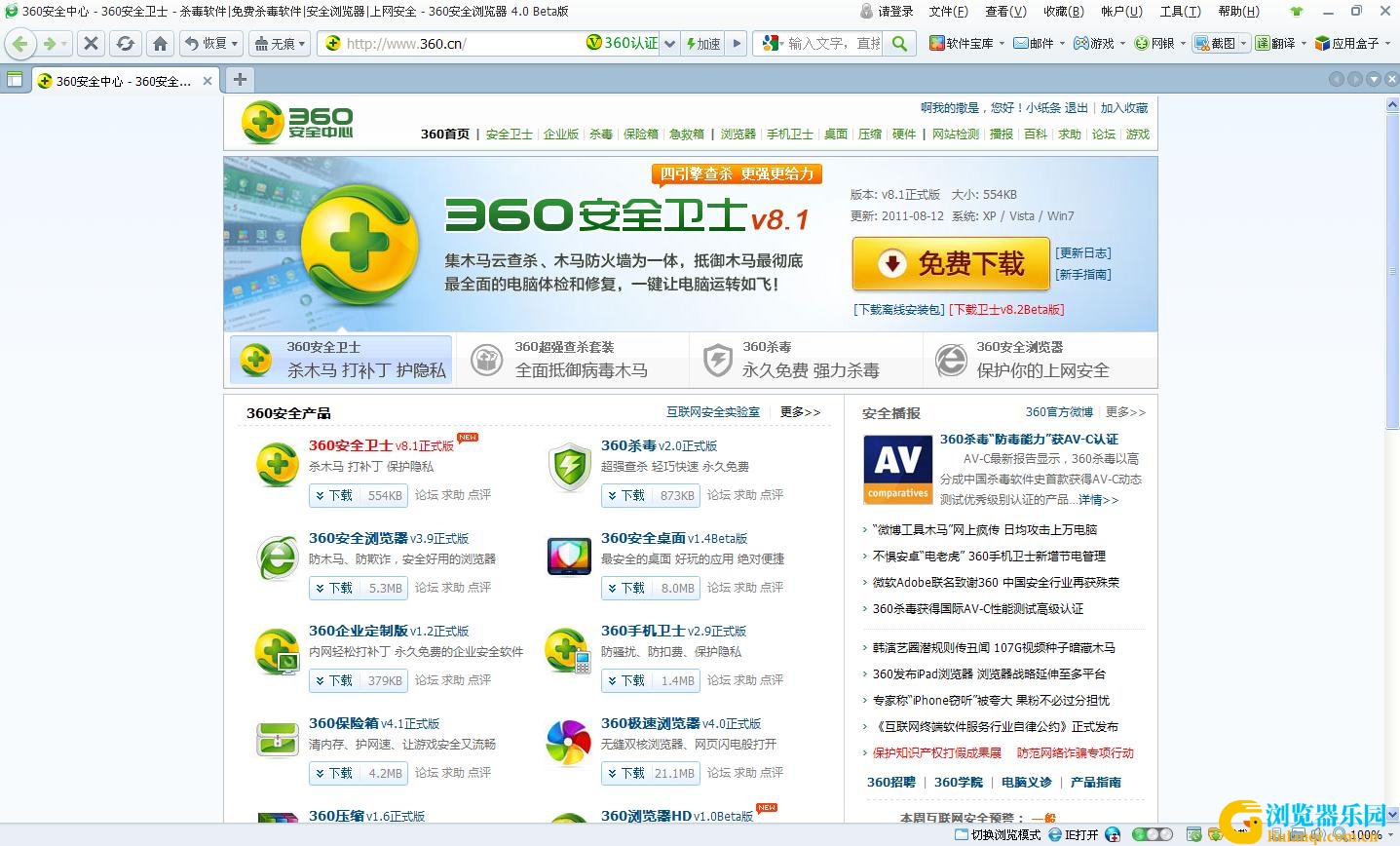Open the 文件(F) menu
The width and height of the screenshot is (1400, 846).
coord(949,12)
